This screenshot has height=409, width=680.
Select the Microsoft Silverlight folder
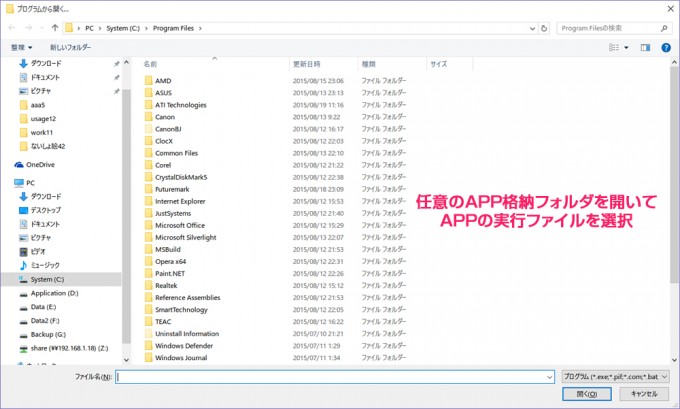[x=186, y=237]
